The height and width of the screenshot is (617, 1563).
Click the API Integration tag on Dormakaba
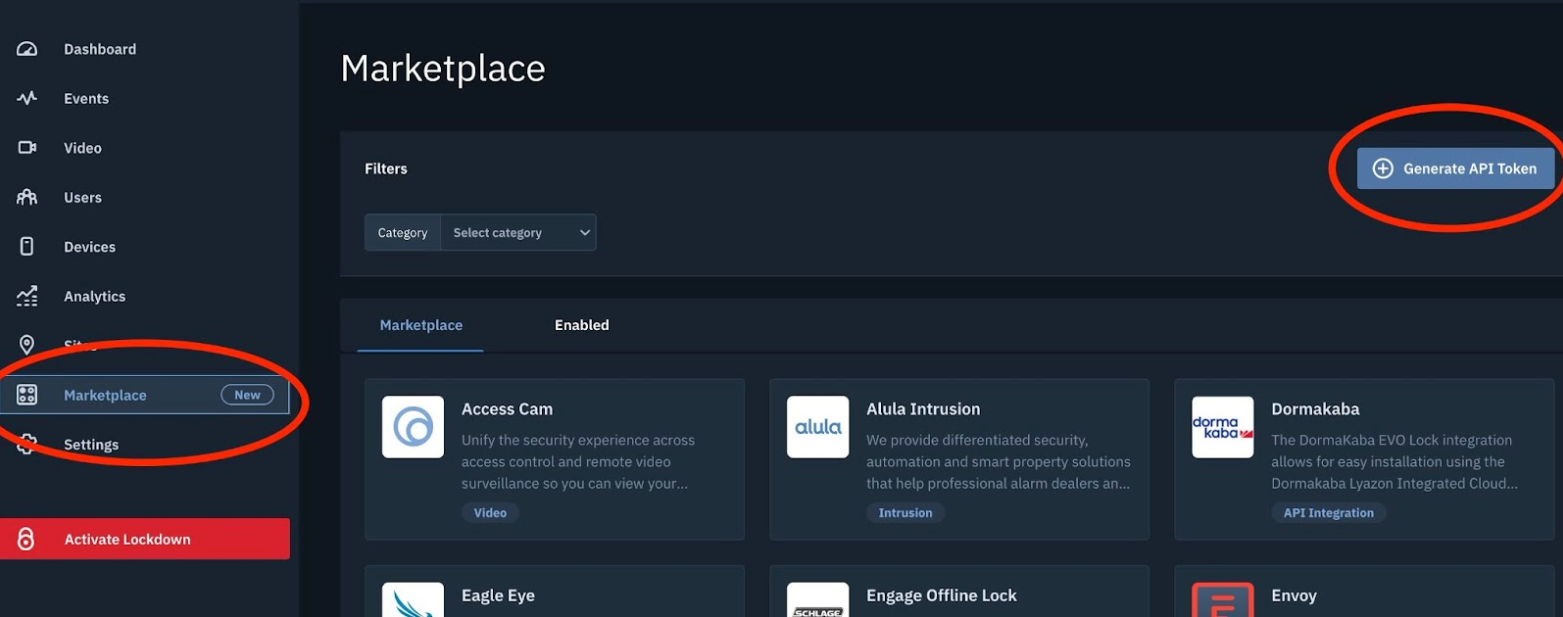click(1328, 513)
